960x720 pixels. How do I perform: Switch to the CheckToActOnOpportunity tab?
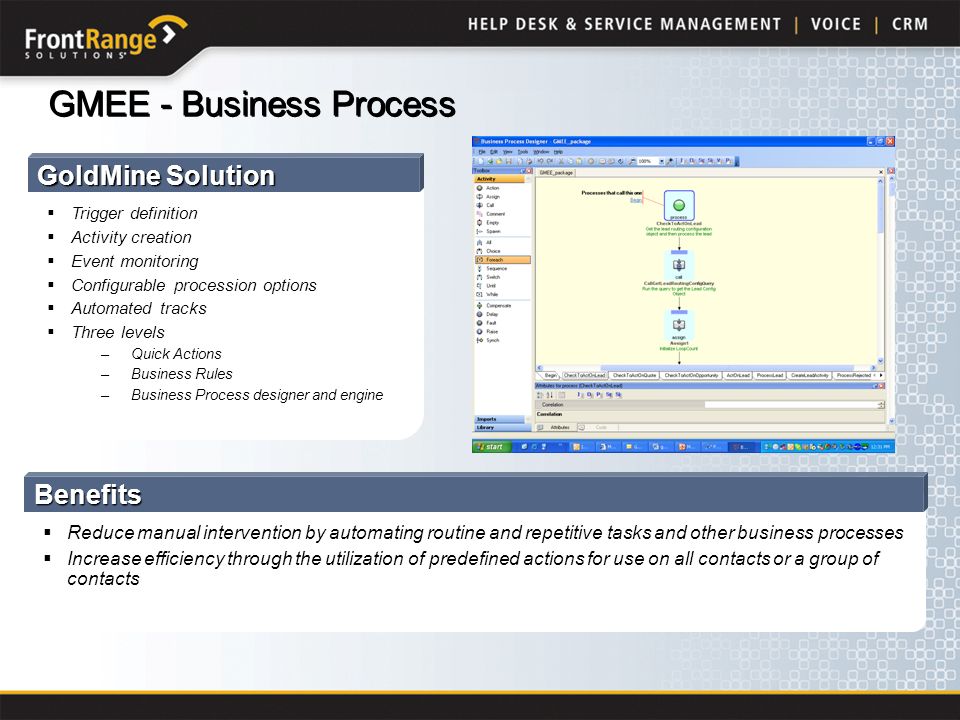click(x=691, y=375)
